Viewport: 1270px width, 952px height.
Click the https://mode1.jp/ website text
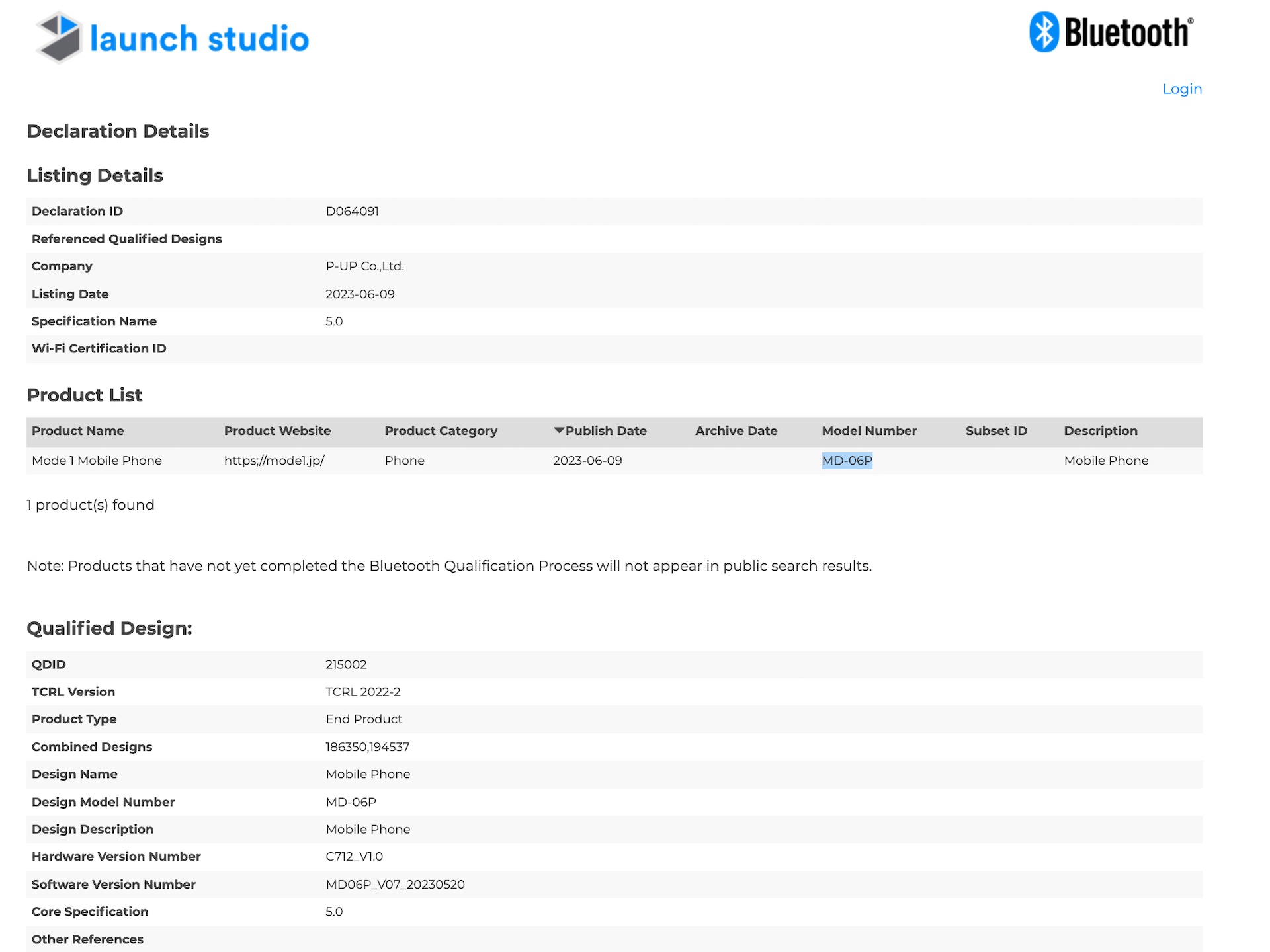tap(274, 461)
